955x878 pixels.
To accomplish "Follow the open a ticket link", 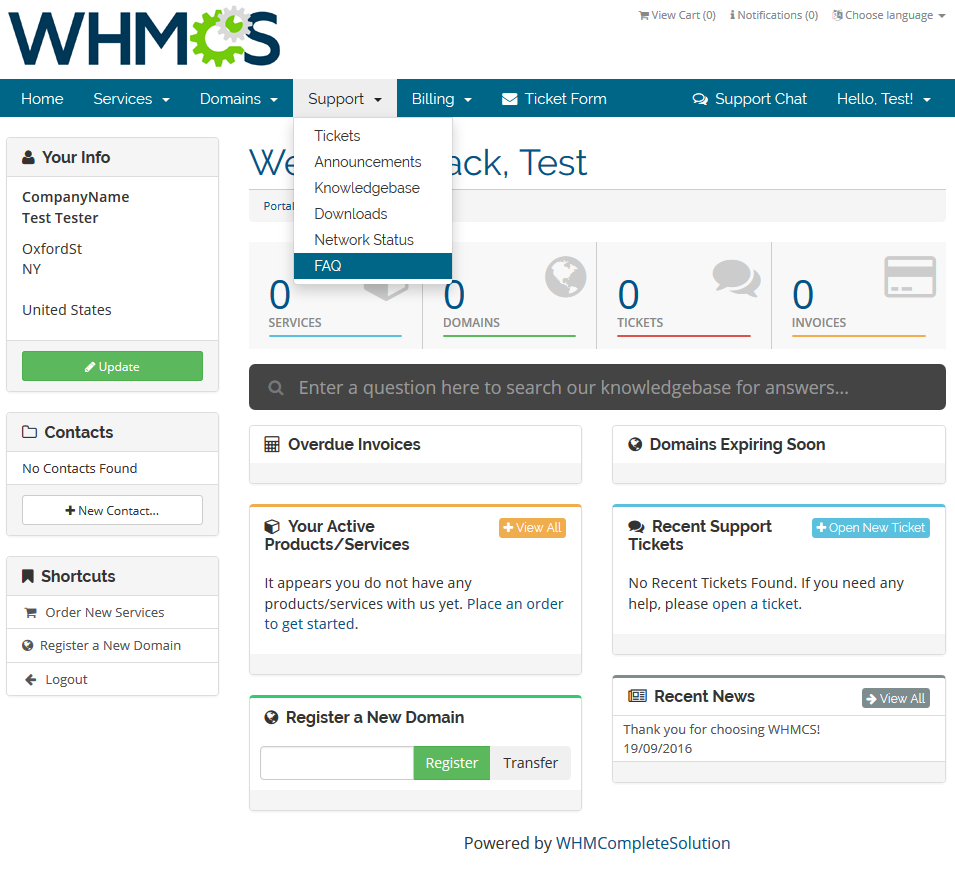I will [x=755, y=604].
